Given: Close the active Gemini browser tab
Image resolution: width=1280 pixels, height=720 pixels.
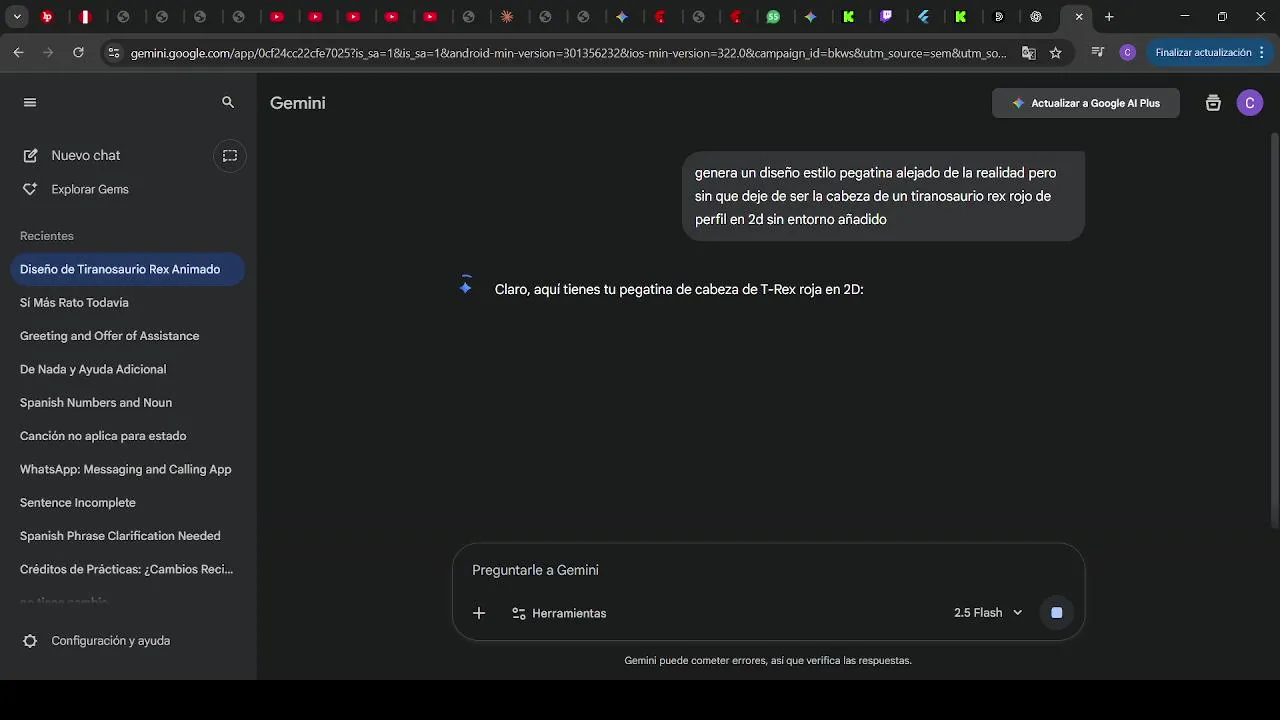Looking at the screenshot, I should [x=1079, y=17].
